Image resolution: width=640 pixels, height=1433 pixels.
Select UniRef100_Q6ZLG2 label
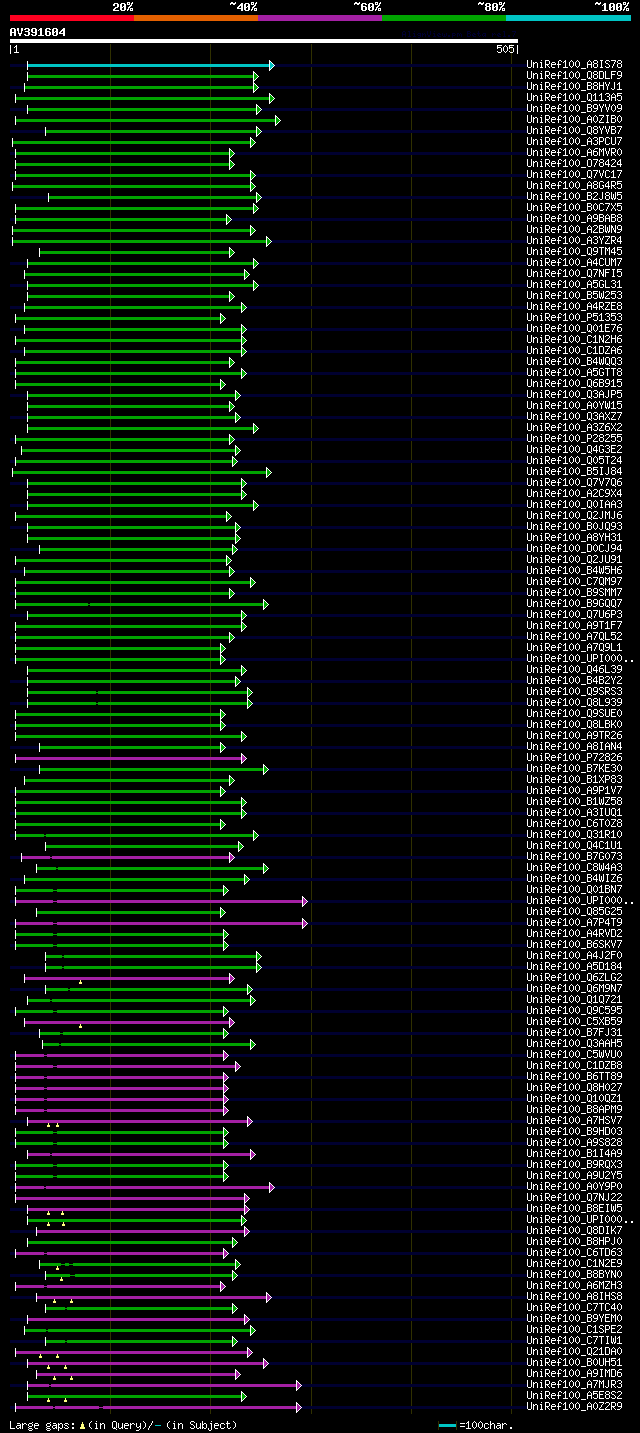574,978
